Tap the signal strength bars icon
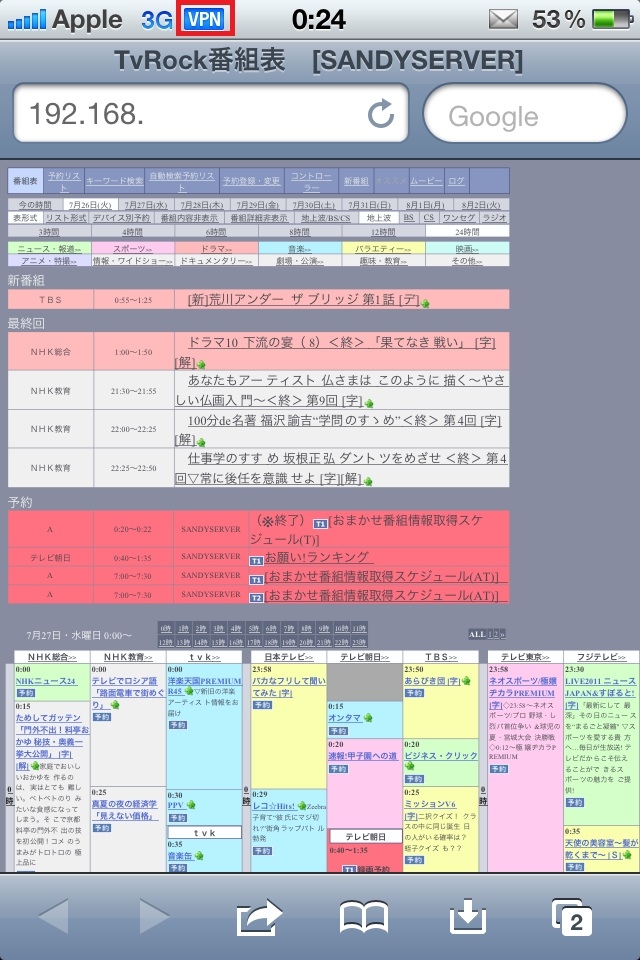 [x=26, y=20]
